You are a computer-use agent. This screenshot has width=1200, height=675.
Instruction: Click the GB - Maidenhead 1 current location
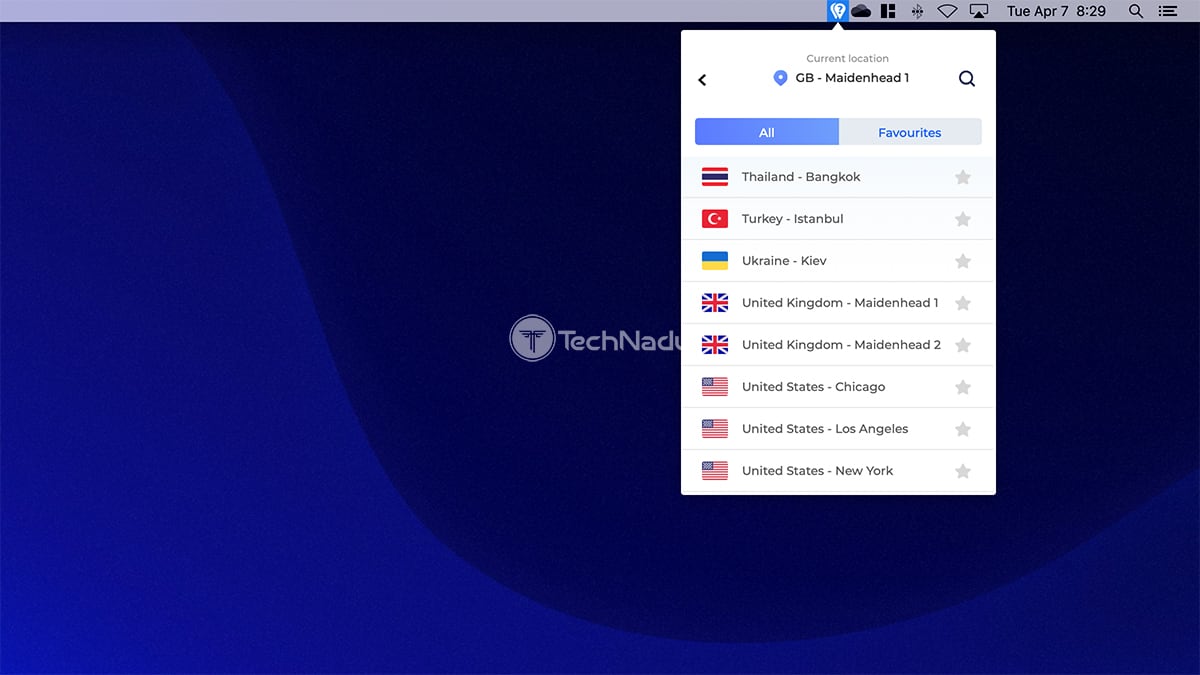click(x=852, y=78)
